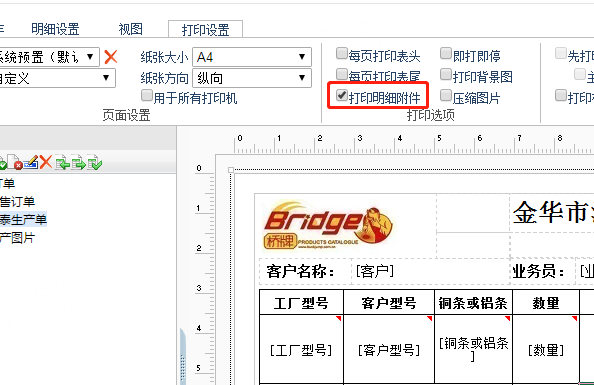The height and width of the screenshot is (385, 594).
Task: Click the red X beside the preset dropdown
Action: tap(111, 57)
